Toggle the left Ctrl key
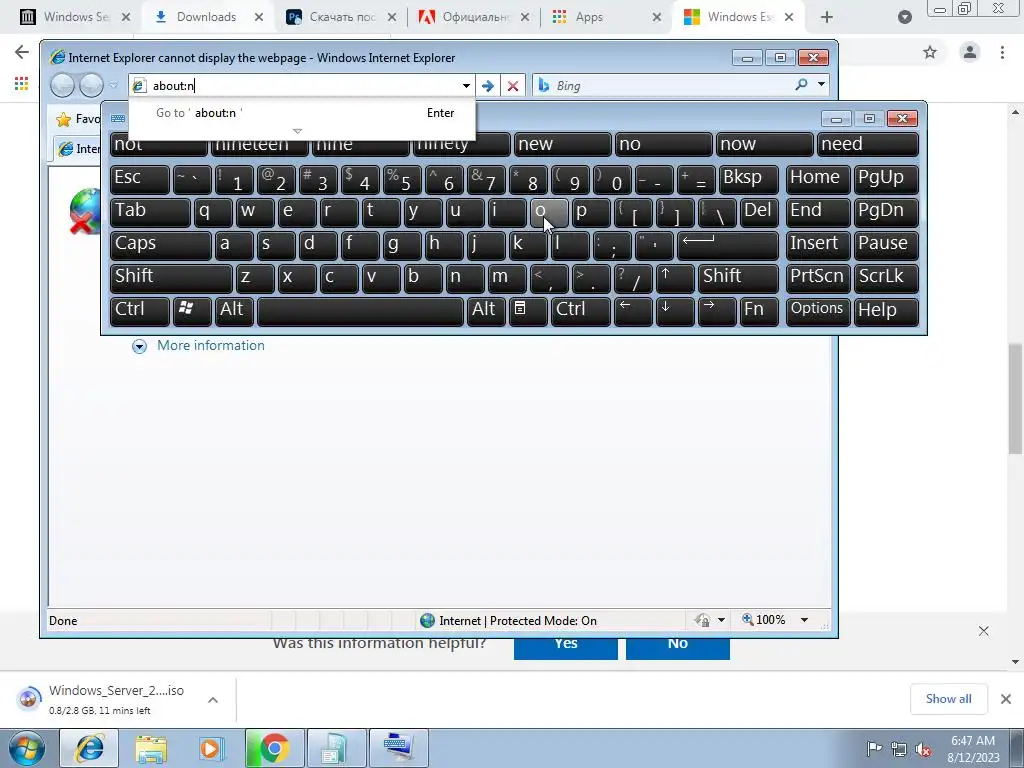Image resolution: width=1024 pixels, height=768 pixels. [x=140, y=311]
